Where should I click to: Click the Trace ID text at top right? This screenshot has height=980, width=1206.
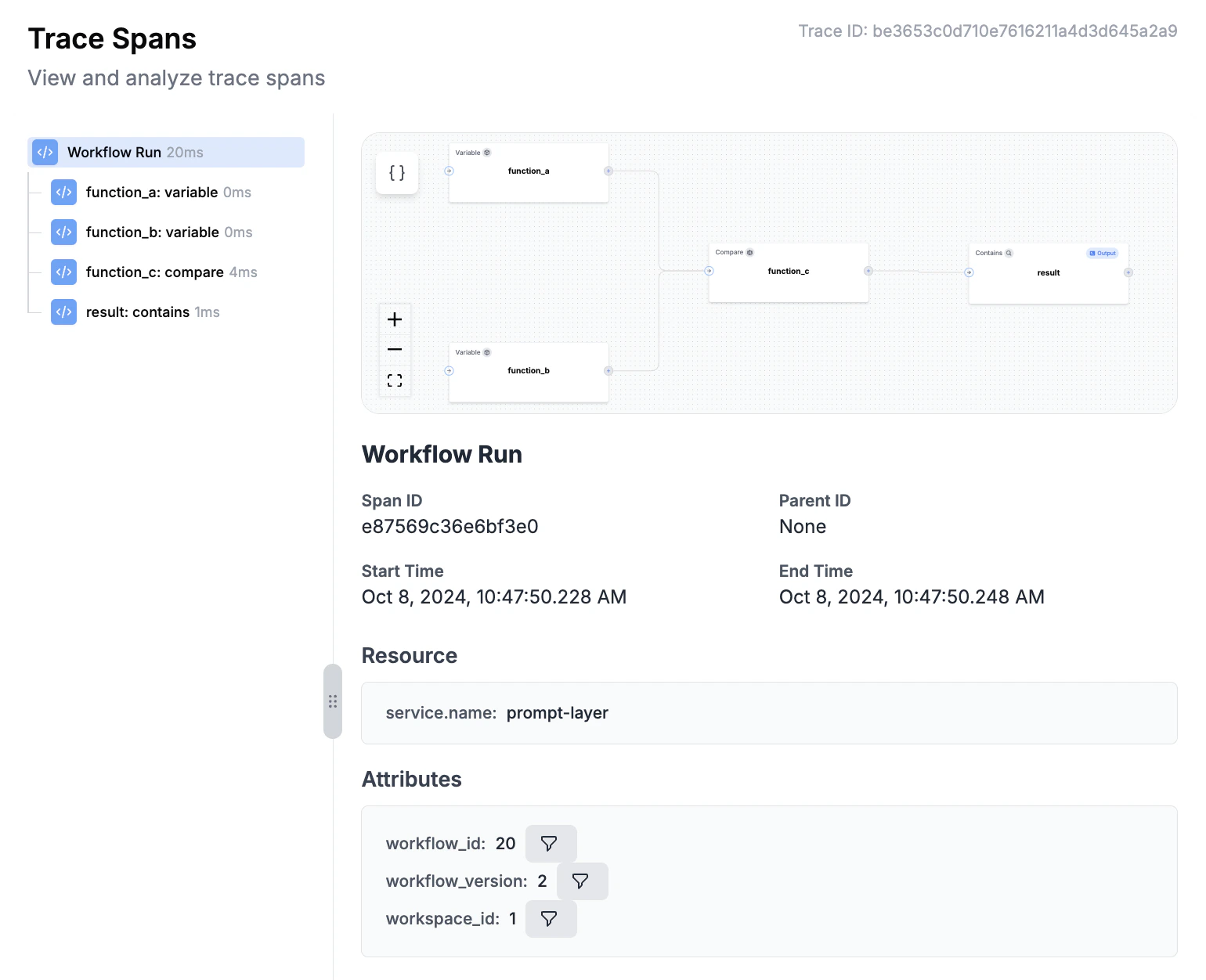pyautogui.click(x=988, y=31)
